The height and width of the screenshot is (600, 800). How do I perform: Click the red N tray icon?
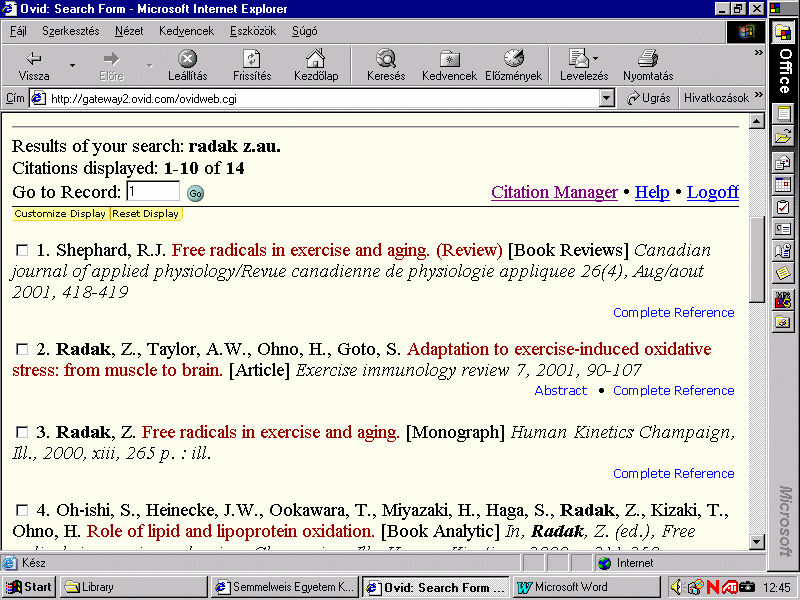coord(713,587)
